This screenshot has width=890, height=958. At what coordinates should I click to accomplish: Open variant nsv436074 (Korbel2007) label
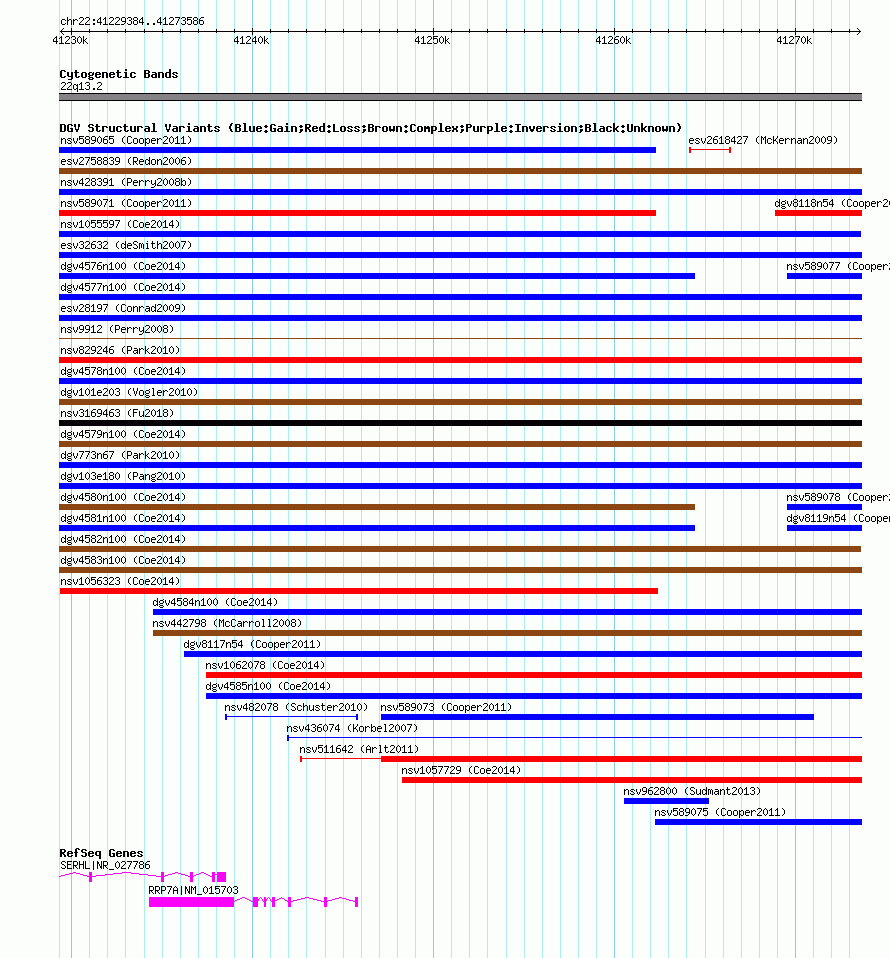(352, 728)
